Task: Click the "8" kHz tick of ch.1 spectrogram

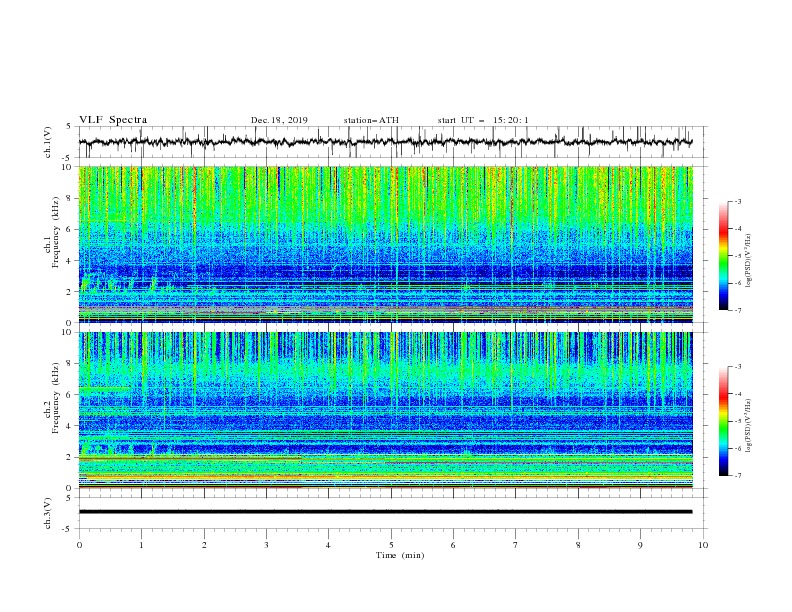Action: [71, 198]
